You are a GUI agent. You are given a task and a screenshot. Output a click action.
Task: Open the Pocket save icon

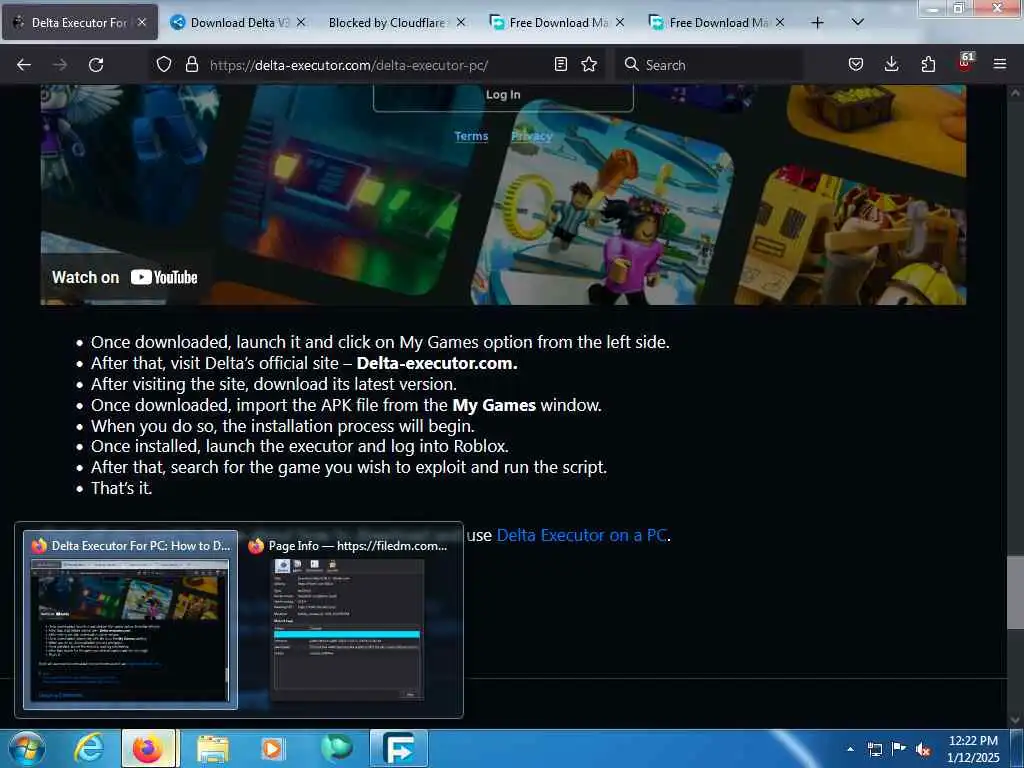tap(856, 64)
